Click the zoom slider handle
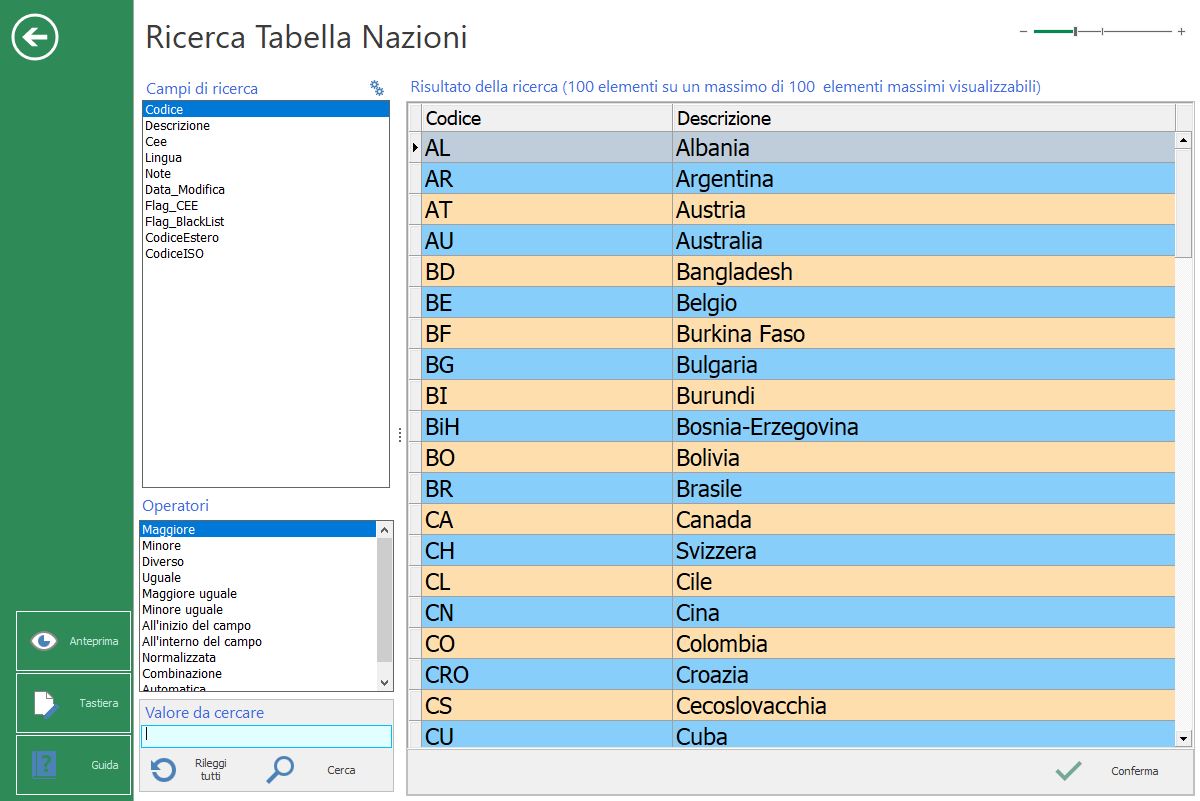1200x801 pixels. click(1075, 32)
